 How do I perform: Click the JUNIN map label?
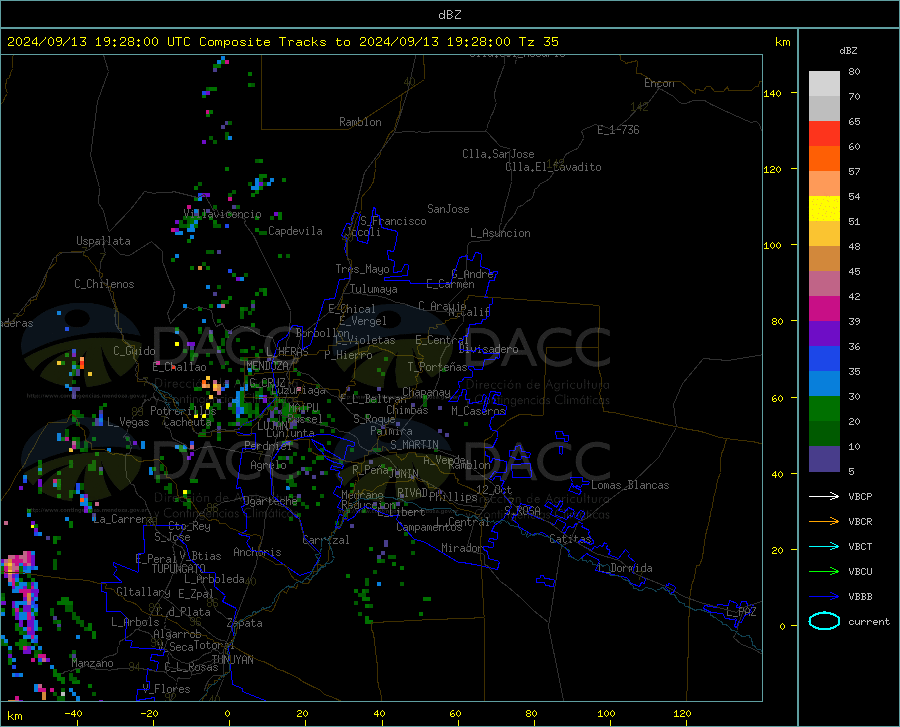[x=404, y=474]
